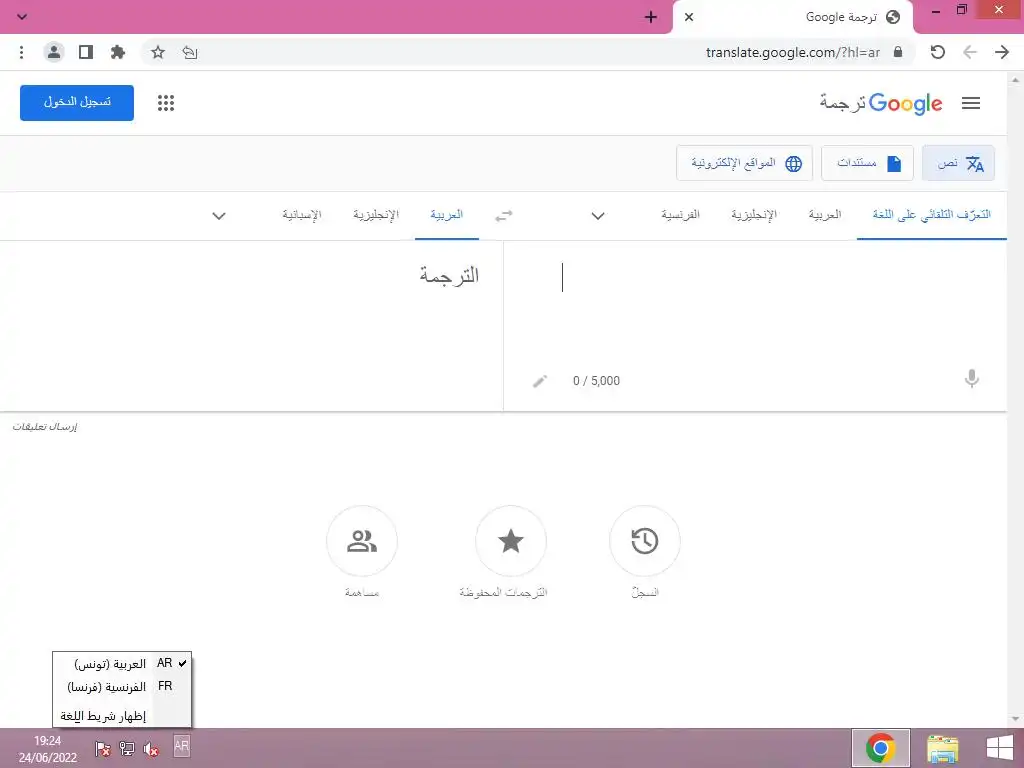Select العربية (تونس) AR input language

coord(122,664)
